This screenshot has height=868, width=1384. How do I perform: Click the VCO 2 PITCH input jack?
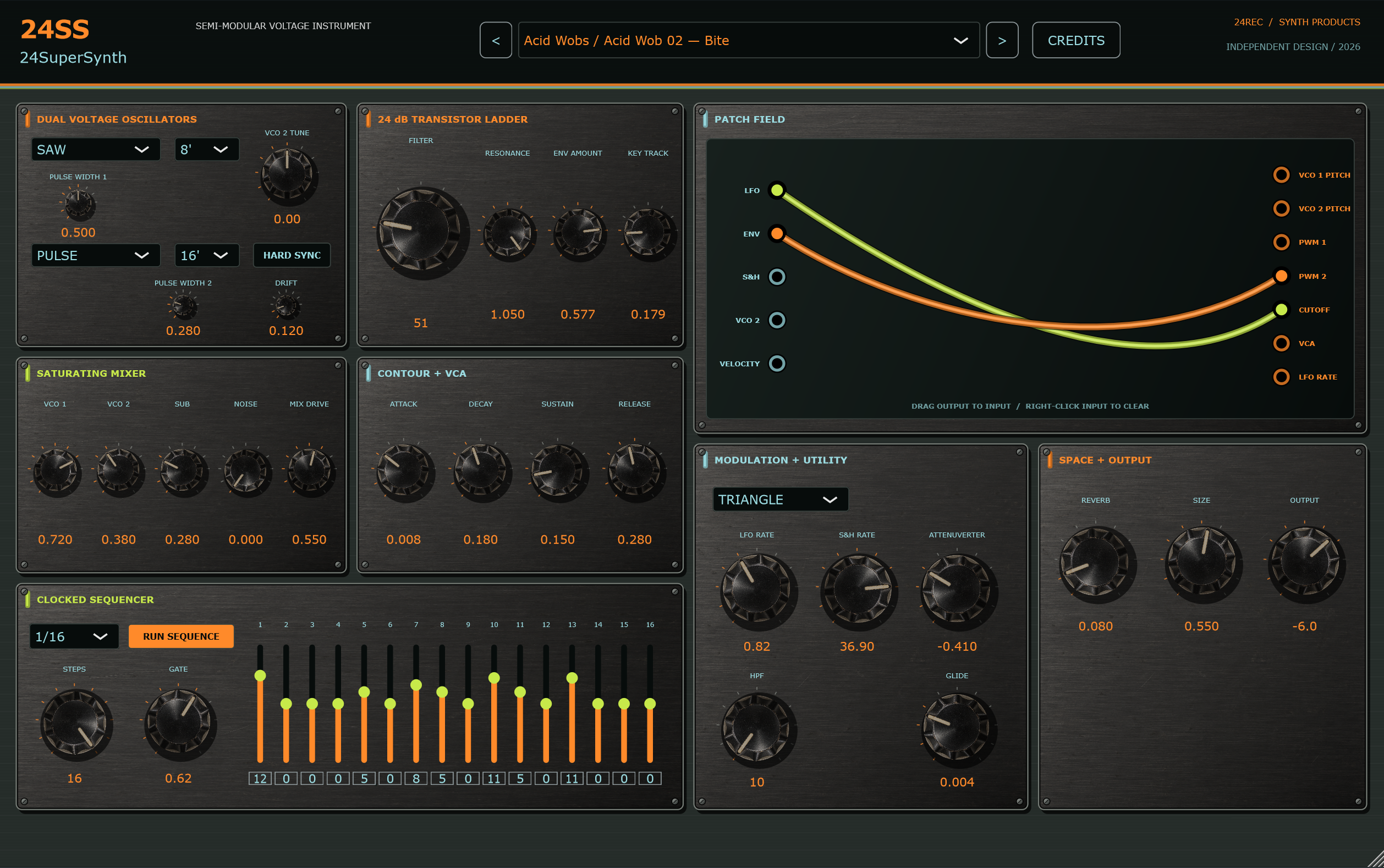(x=1281, y=208)
